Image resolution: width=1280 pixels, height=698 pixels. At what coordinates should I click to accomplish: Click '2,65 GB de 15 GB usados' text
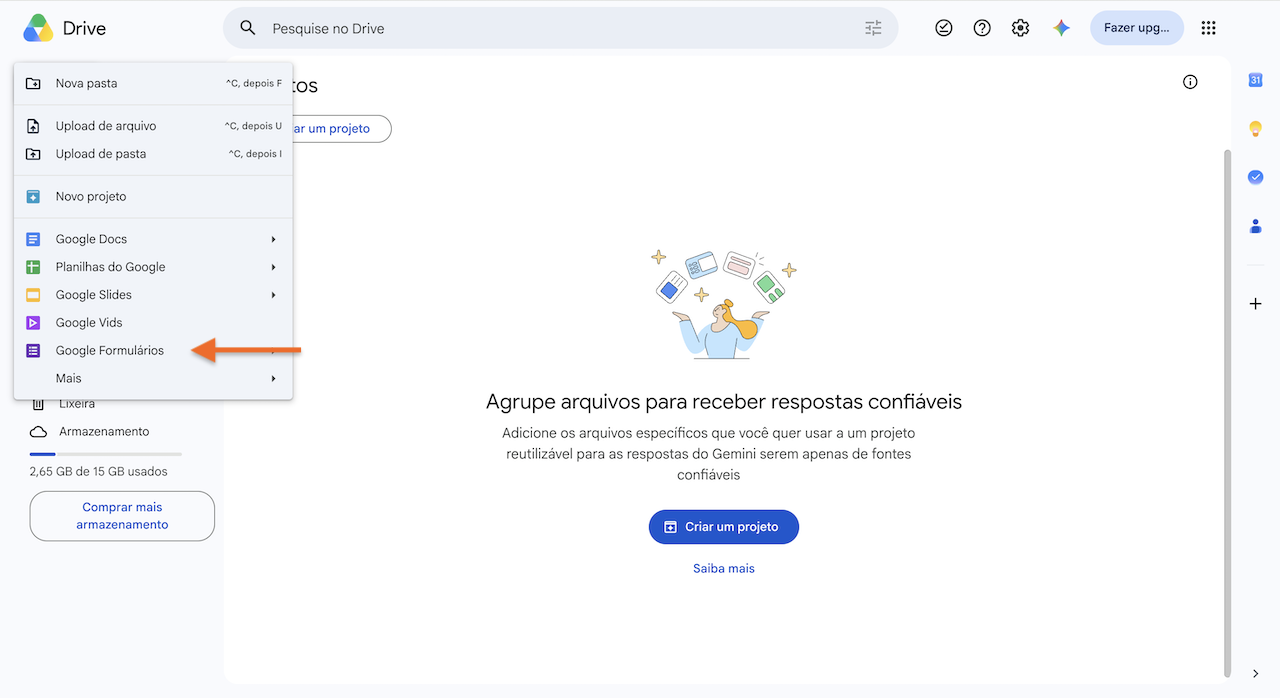pyautogui.click(x=99, y=471)
